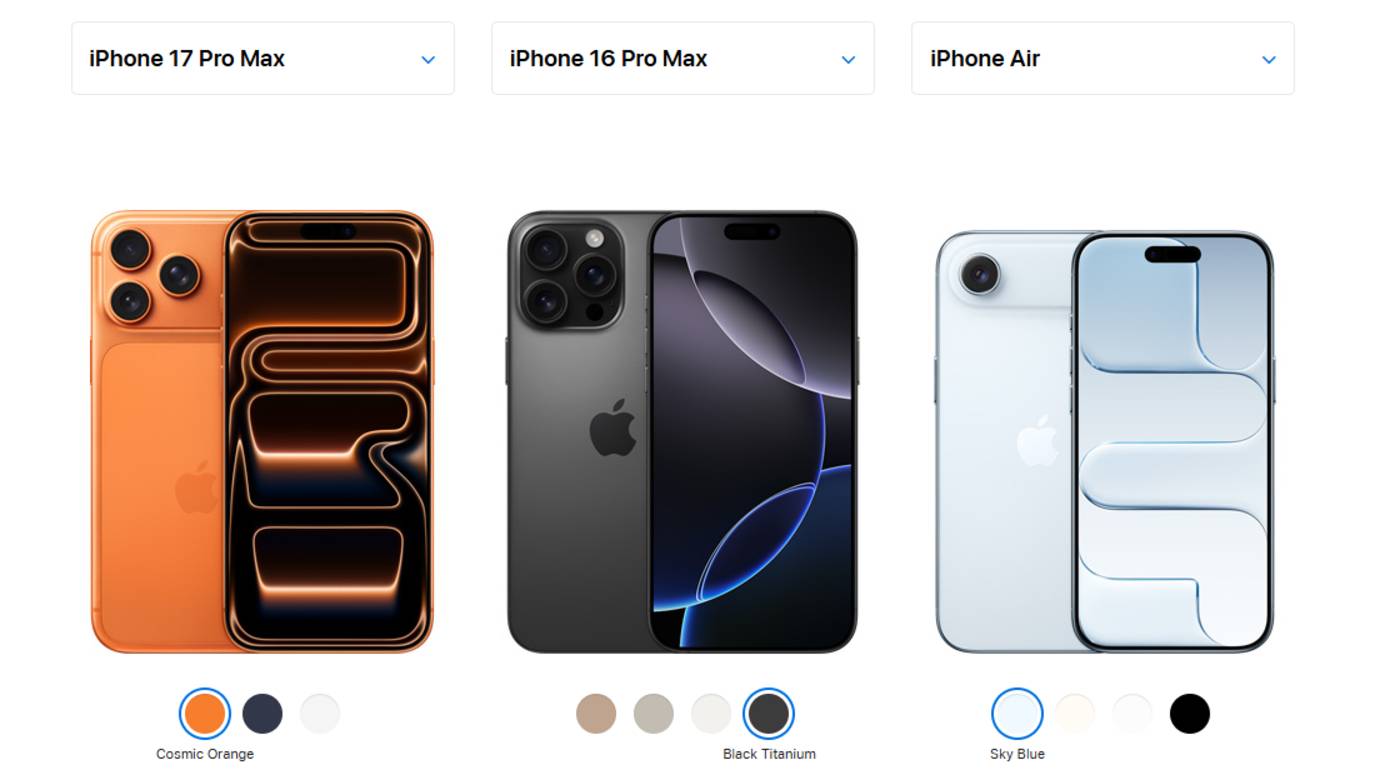This screenshot has height=780, width=1387.
Task: Click the chevron beside iPhone 17 Pro Max
Action: pyautogui.click(x=428, y=59)
